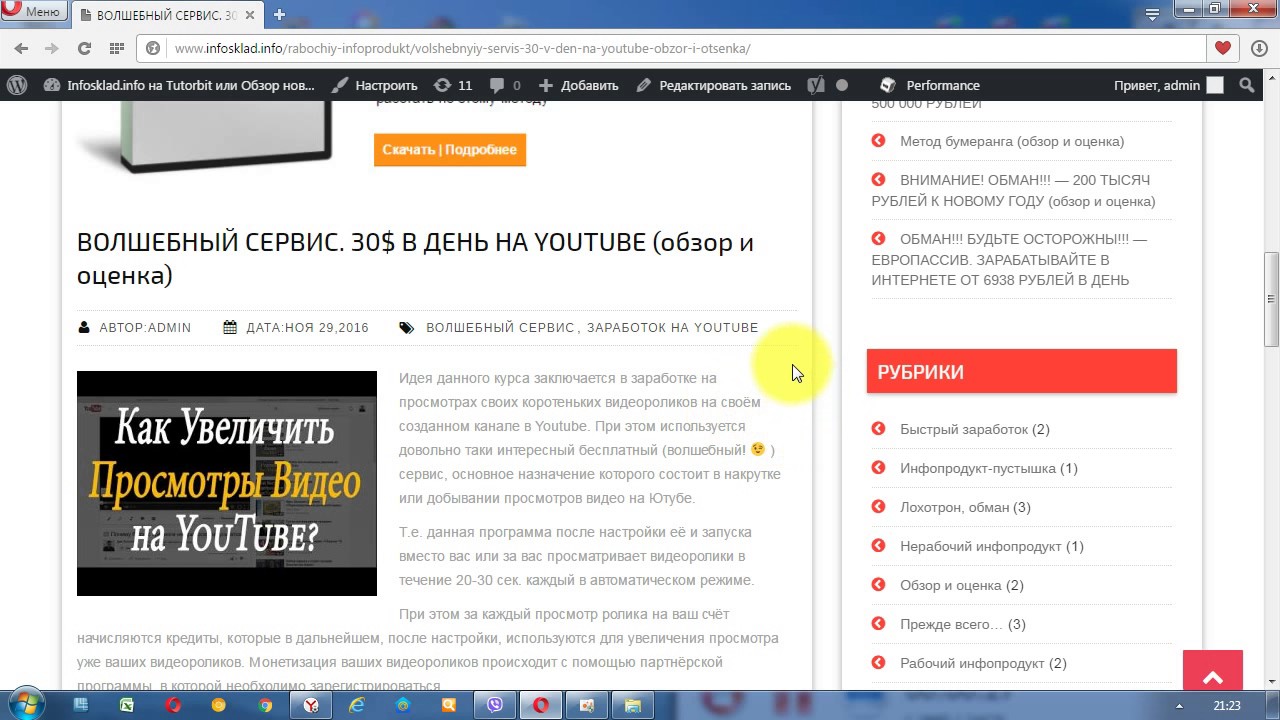Open the ЗАРАБОТОК НА YOUTUBE tag
Viewport: 1280px width, 720px height.
672,327
